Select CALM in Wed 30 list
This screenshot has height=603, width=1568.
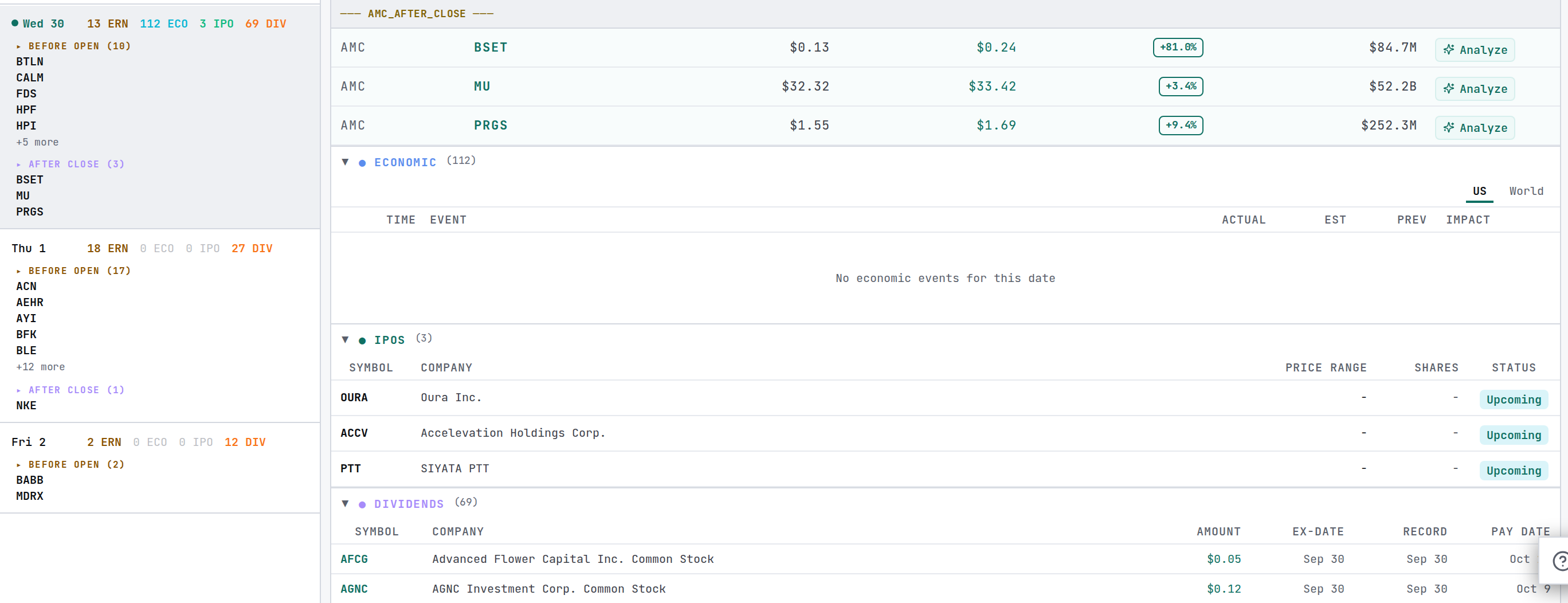pyautogui.click(x=30, y=78)
